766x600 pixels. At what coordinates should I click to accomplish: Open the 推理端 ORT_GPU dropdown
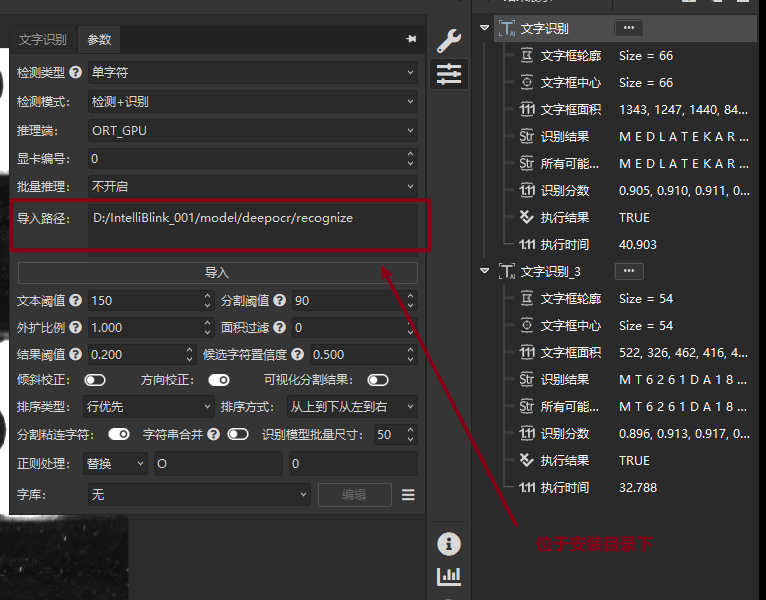pos(252,130)
